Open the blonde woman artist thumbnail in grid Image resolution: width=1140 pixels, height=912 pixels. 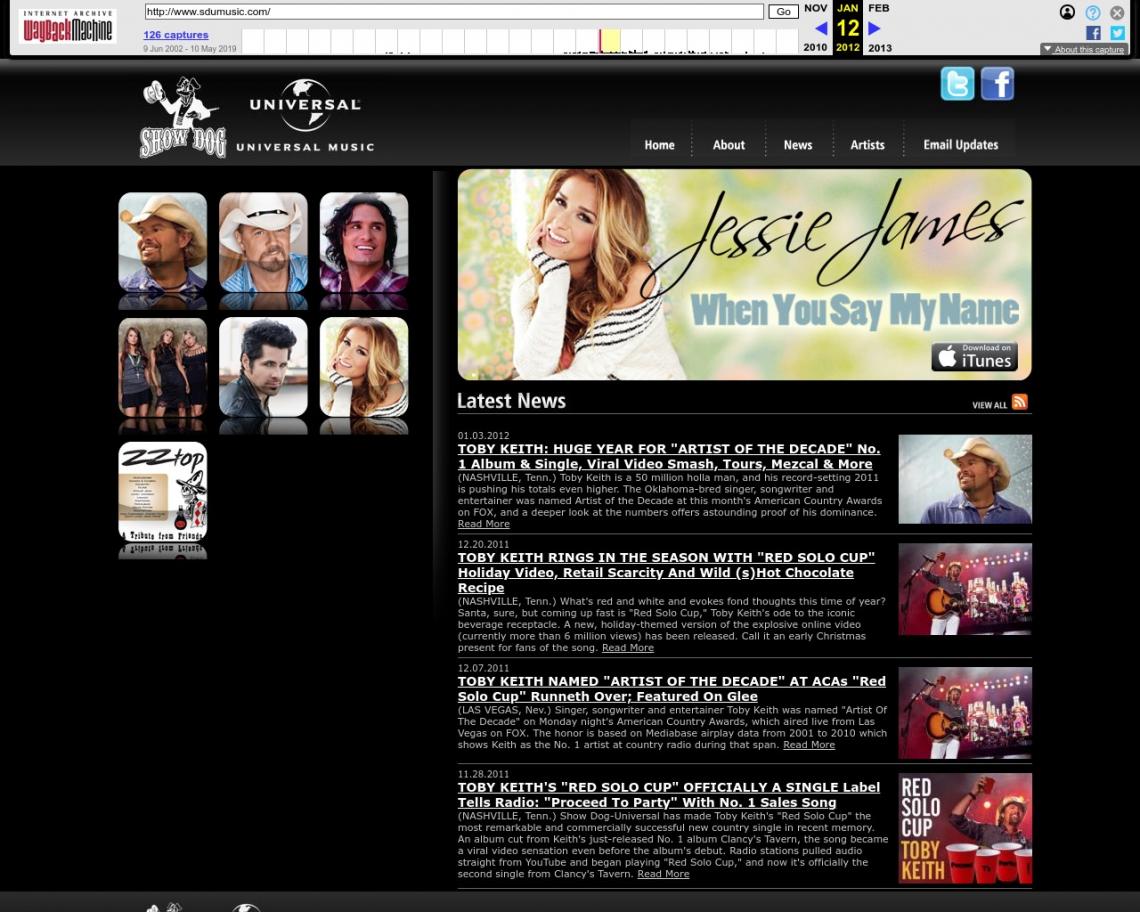pyautogui.click(x=364, y=367)
